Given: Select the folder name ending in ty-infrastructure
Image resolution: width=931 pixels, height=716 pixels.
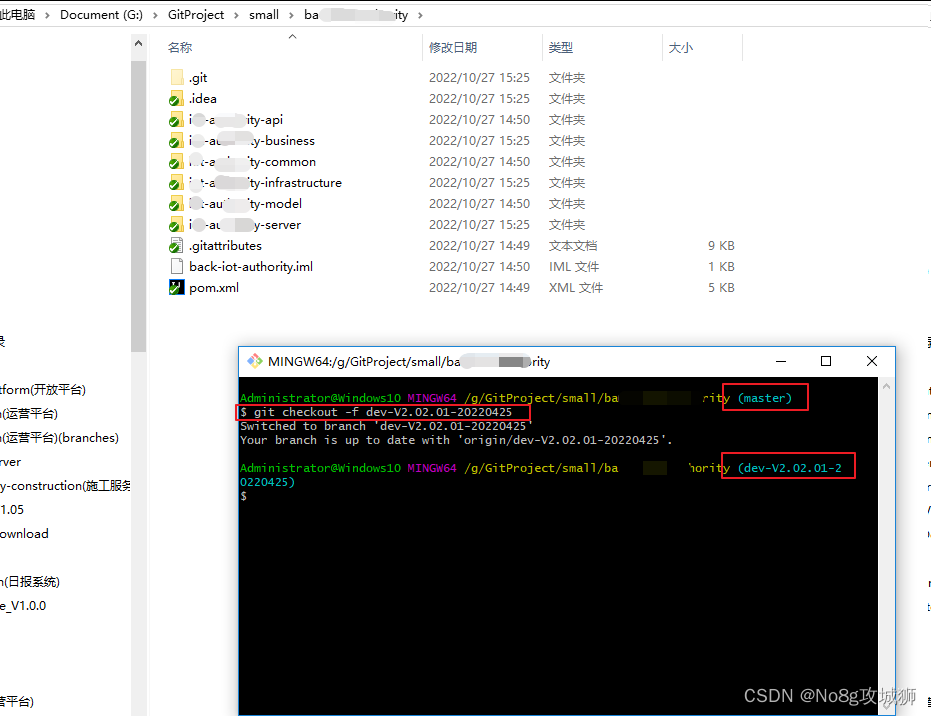Looking at the screenshot, I should pyautogui.click(x=265, y=182).
